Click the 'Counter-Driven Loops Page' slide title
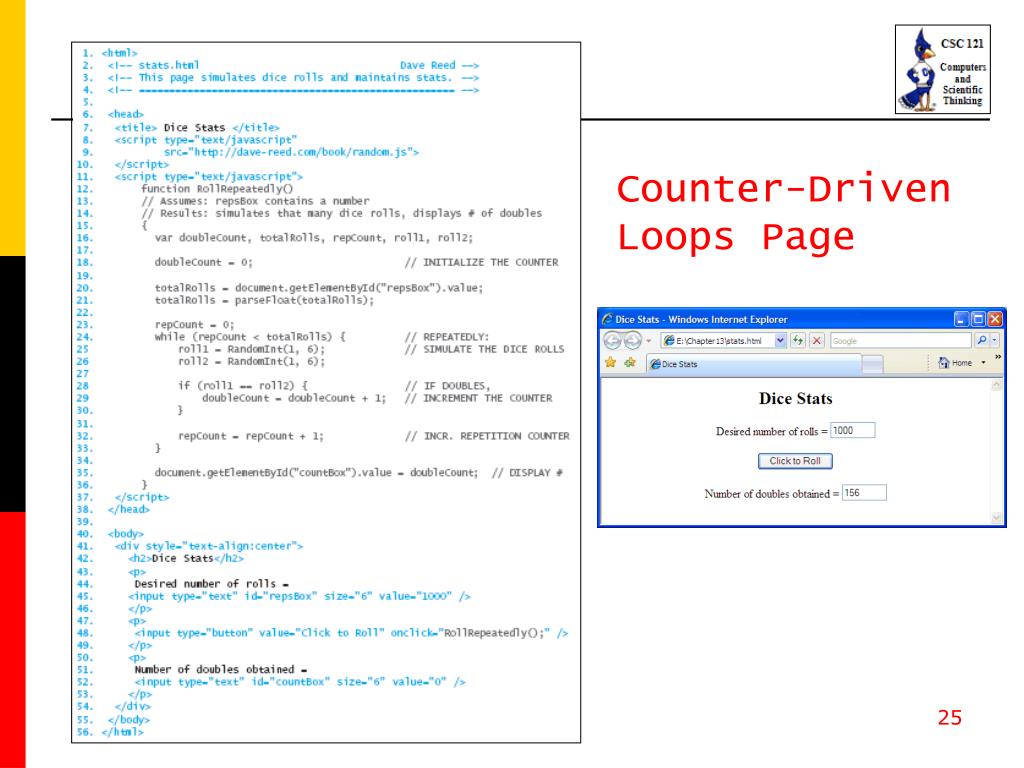1024x768 pixels. pyautogui.click(x=784, y=213)
